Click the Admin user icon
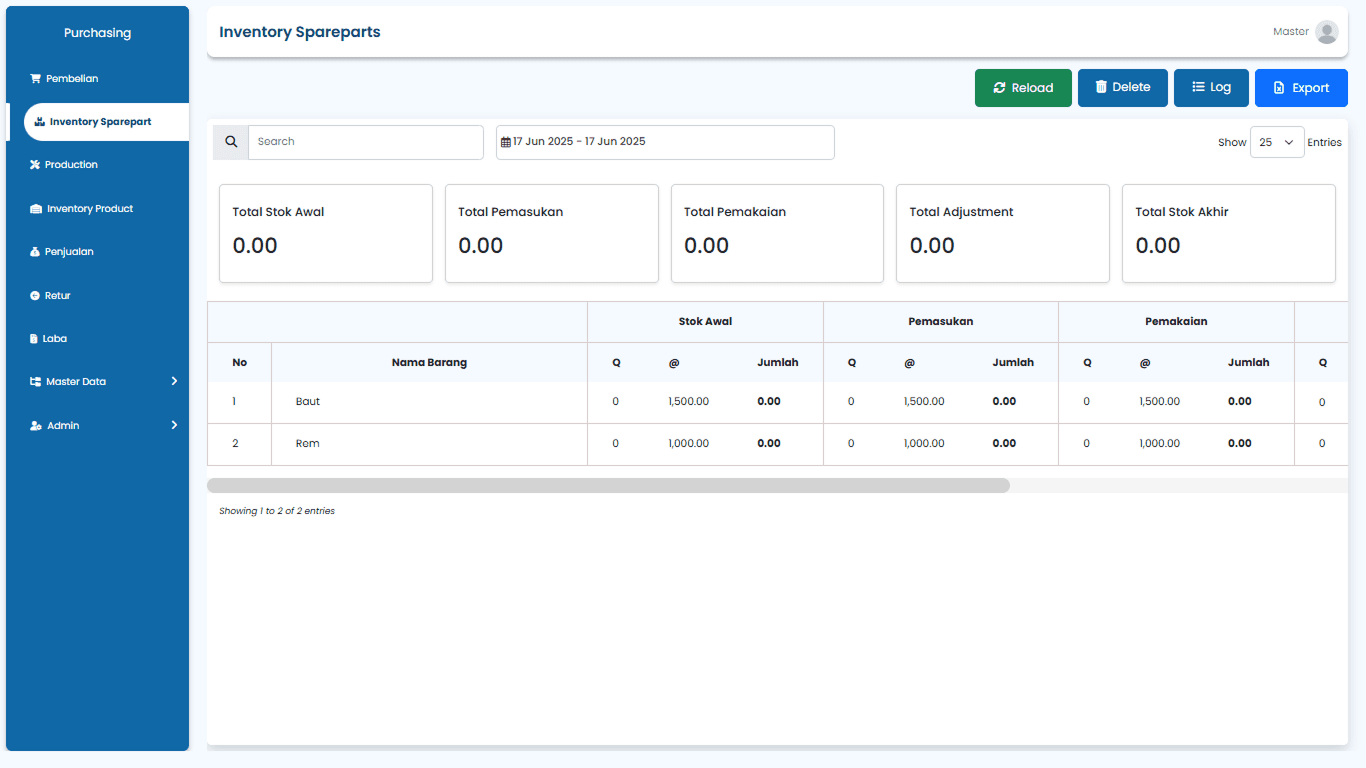Image resolution: width=1366 pixels, height=768 pixels. tap(37, 425)
